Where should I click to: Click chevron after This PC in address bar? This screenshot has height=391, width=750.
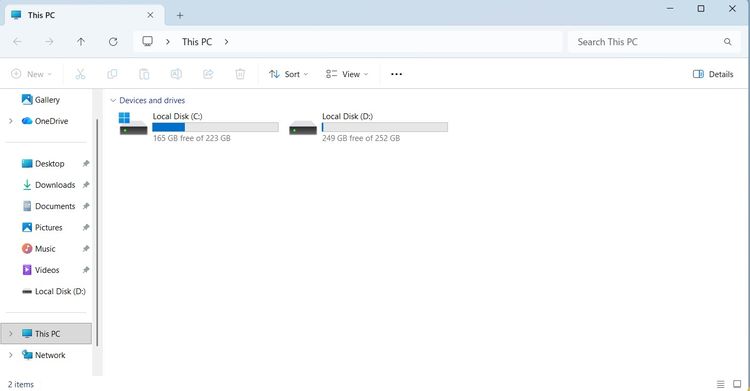click(226, 42)
